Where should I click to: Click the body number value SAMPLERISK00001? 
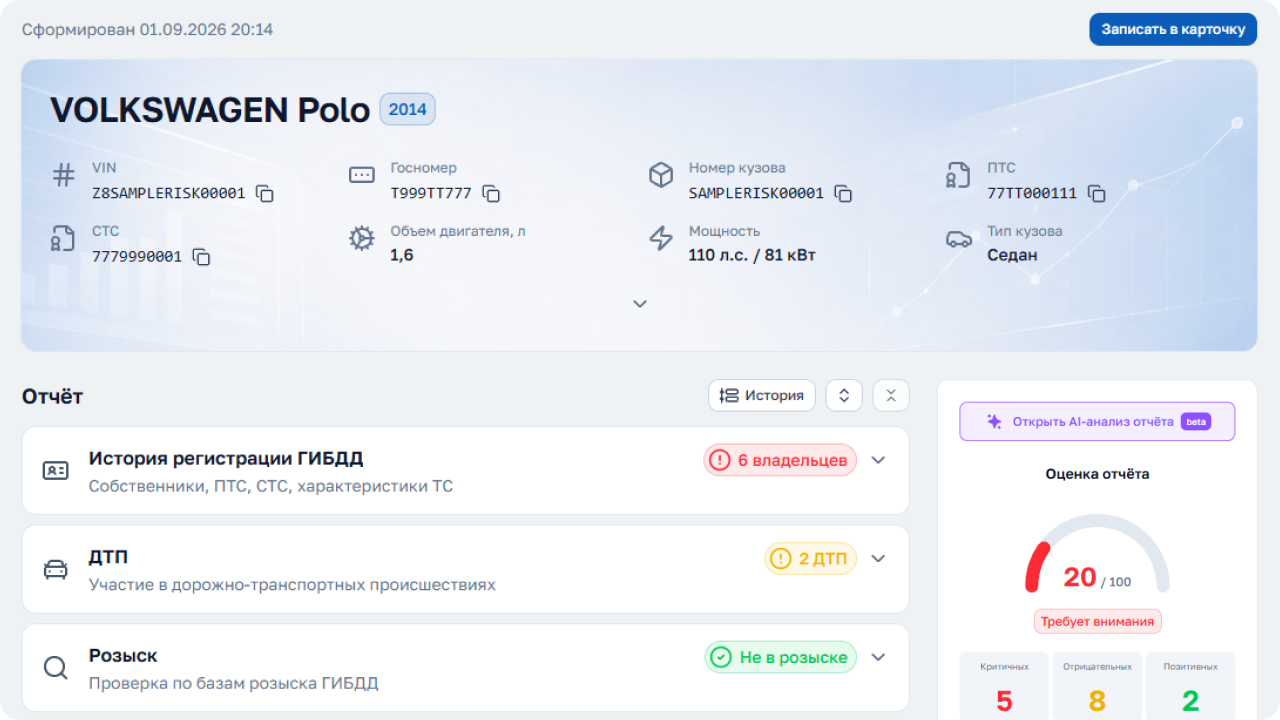tap(756, 194)
